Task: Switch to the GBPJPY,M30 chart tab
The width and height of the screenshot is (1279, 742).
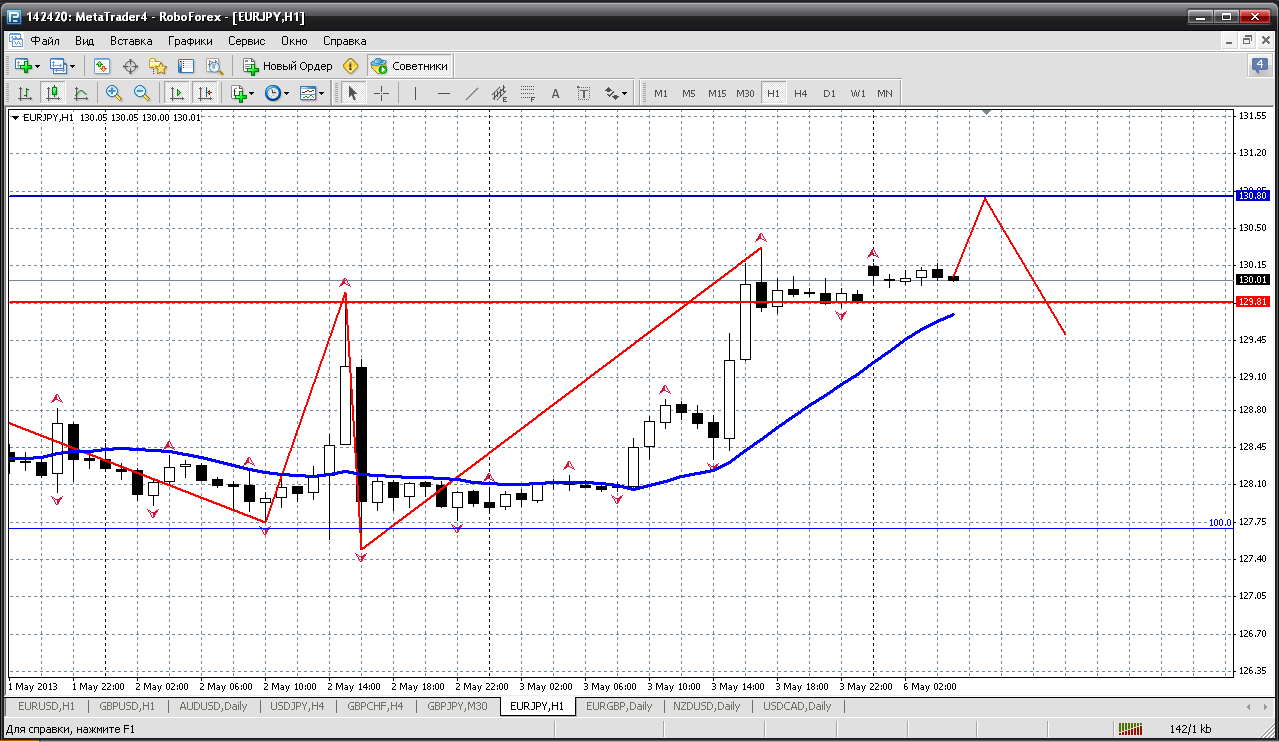Action: click(458, 706)
